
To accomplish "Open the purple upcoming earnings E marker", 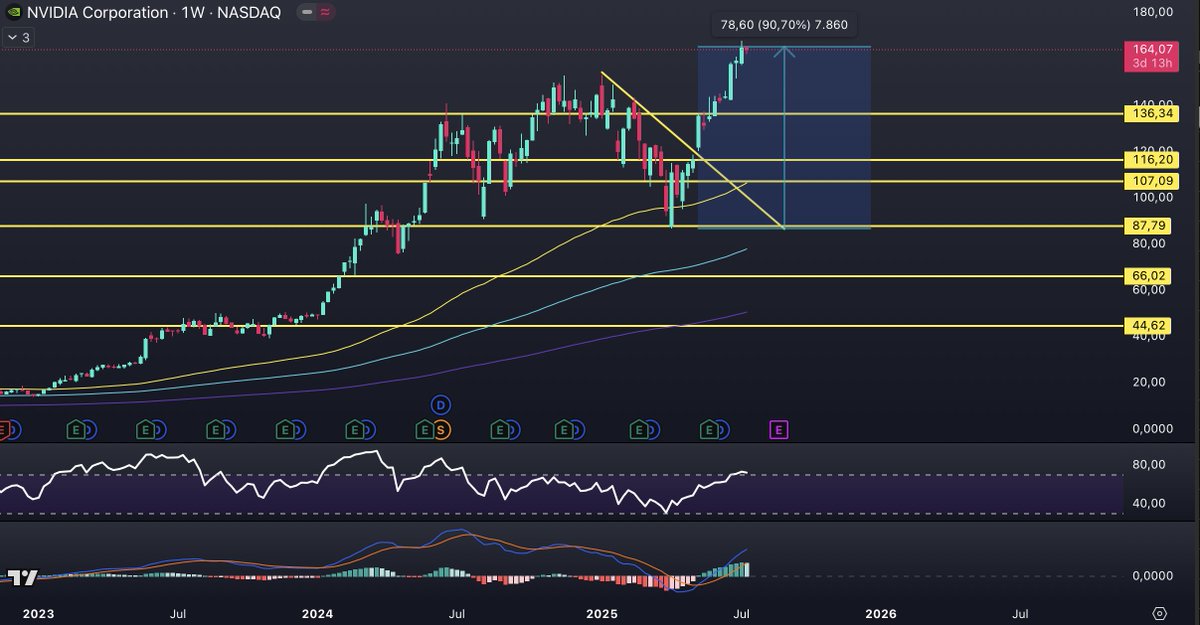I will [779, 430].
